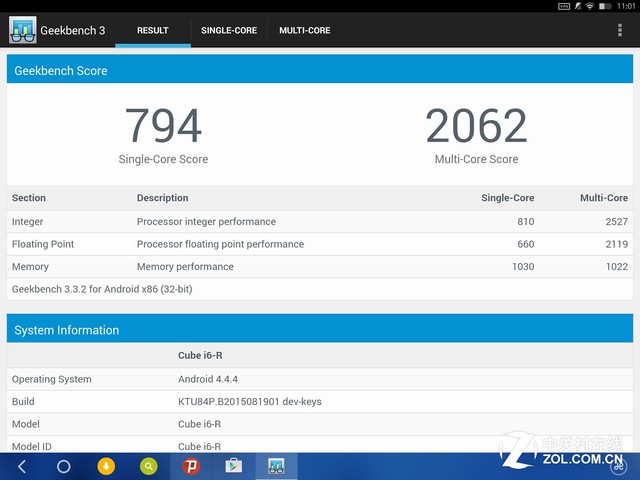
Task: Select the Memory performance row
Action: pyautogui.click(x=320, y=266)
